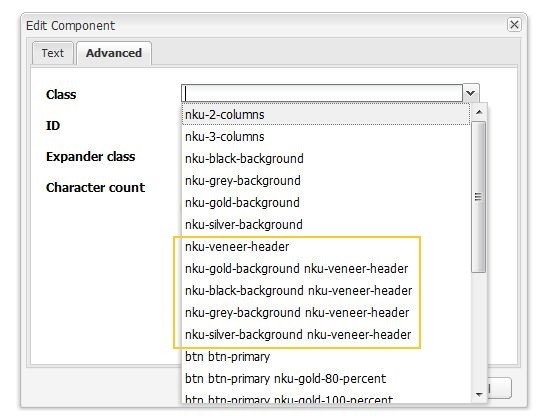The image size is (544, 420).
Task: Select the nku-gold-background option
Action: [325, 203]
